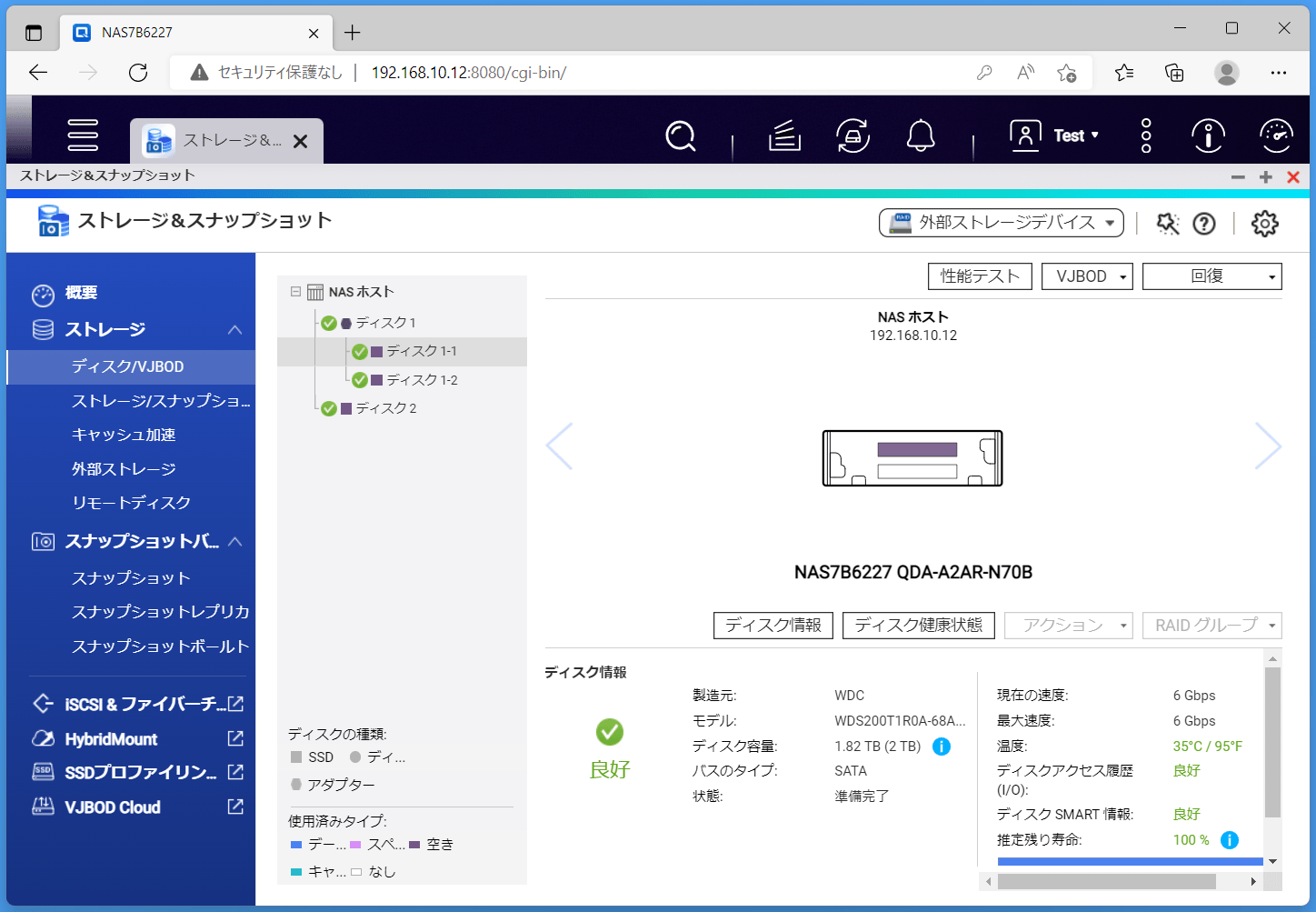Click the horizontal scrollbar in disk info
Viewport: 1316px width, 912px height.
[1106, 881]
